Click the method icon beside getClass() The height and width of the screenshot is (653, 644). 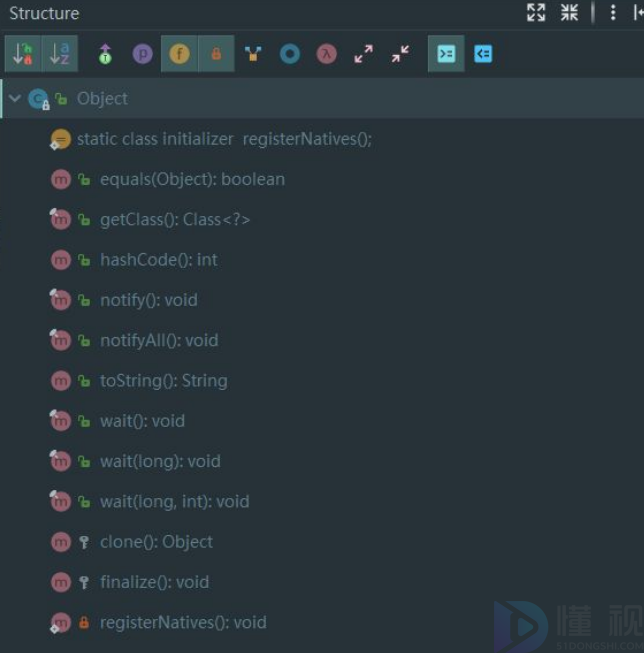pyautogui.click(x=61, y=219)
